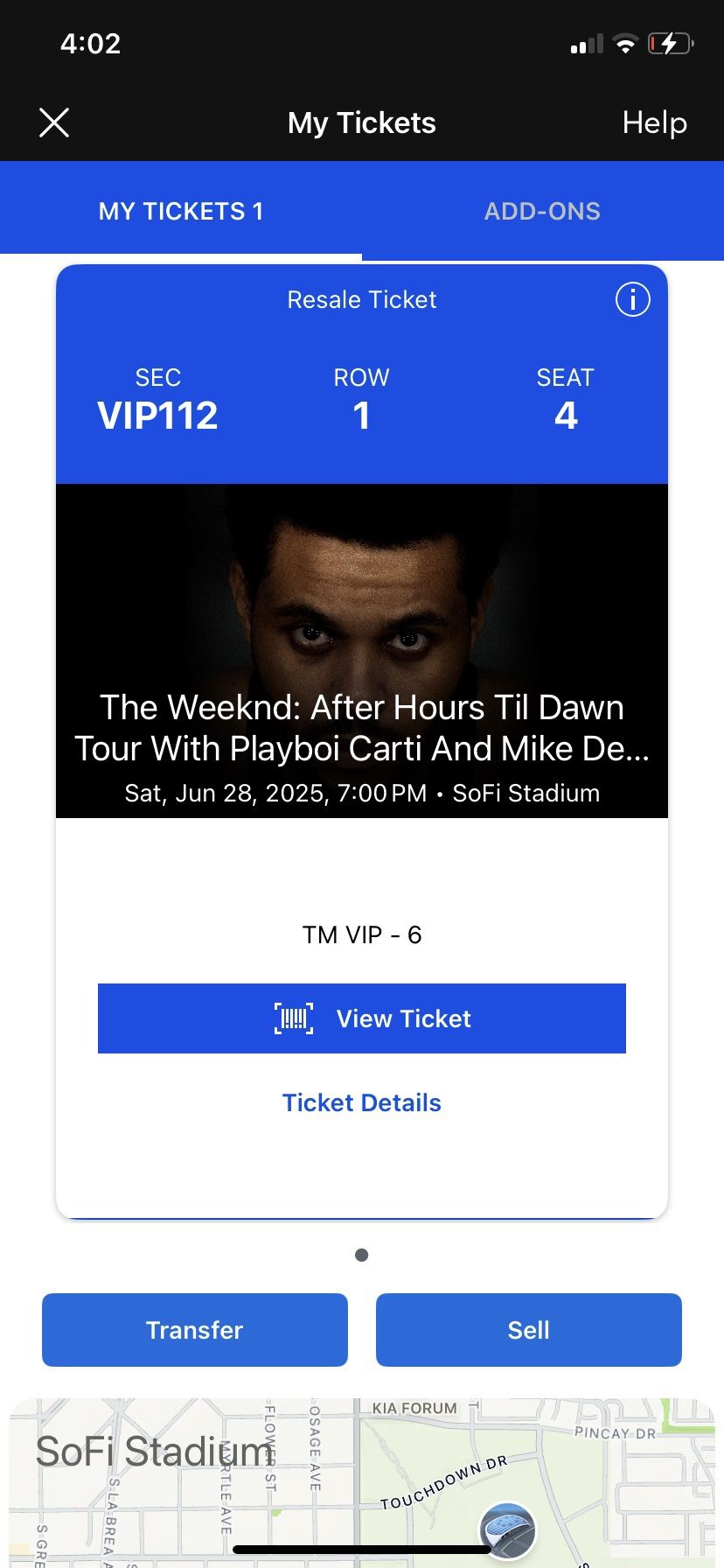Tap the battery charging status icon

[670, 44]
